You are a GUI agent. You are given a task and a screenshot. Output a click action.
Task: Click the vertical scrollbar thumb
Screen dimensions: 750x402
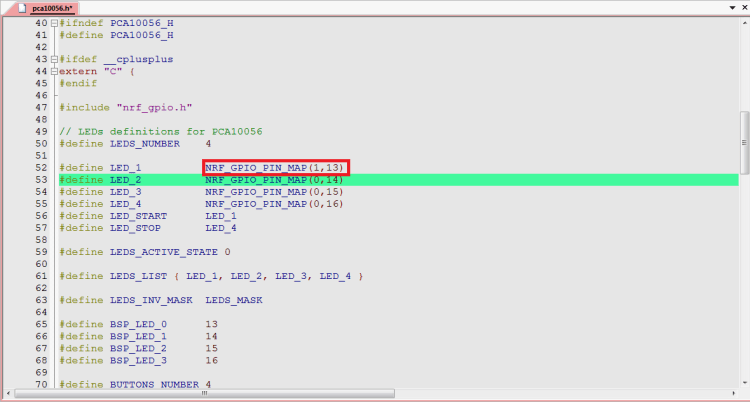click(744, 143)
